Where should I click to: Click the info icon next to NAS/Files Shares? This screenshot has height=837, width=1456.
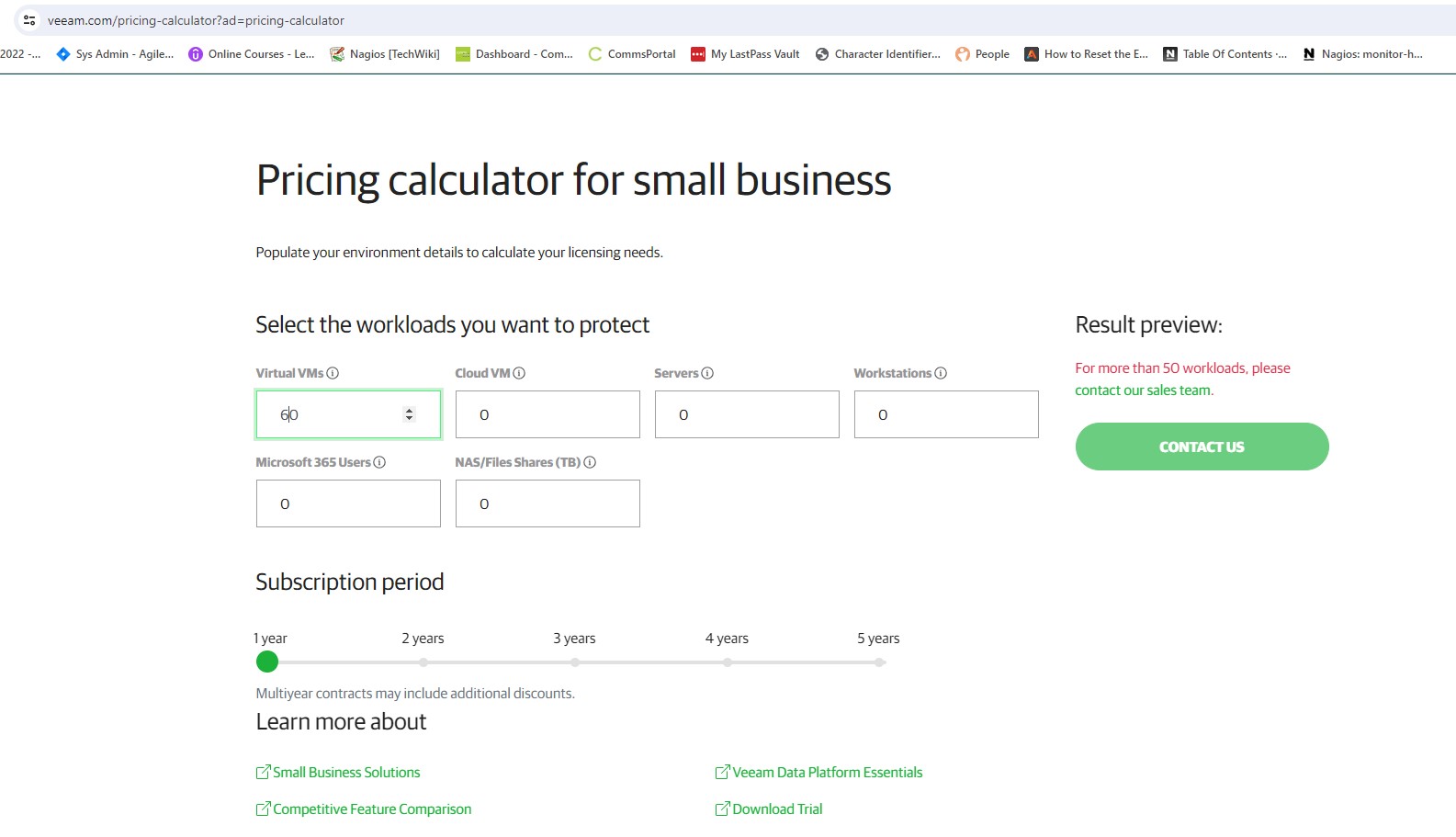pos(590,462)
